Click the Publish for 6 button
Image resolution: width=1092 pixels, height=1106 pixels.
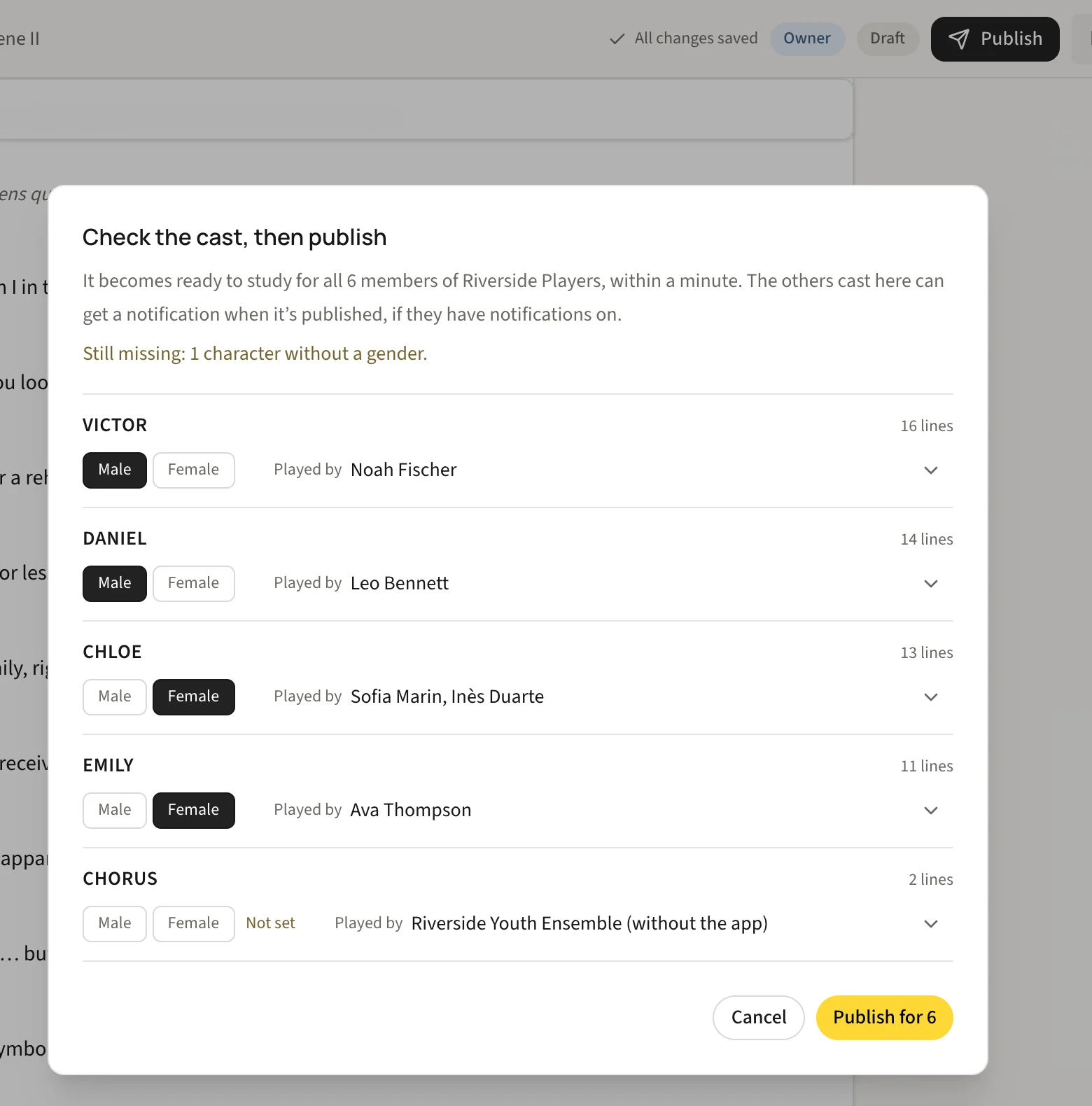(885, 1017)
